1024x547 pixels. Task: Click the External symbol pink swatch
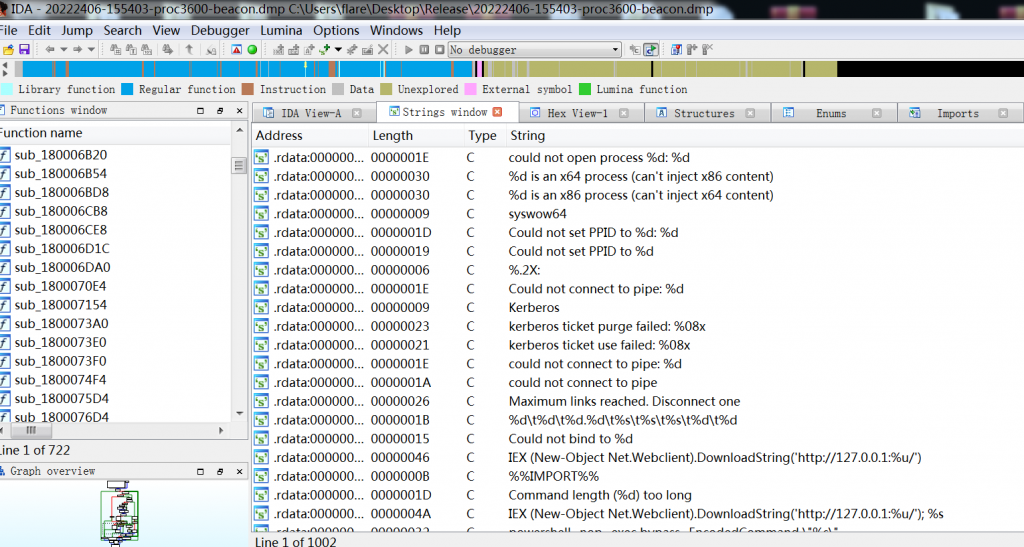click(x=470, y=89)
